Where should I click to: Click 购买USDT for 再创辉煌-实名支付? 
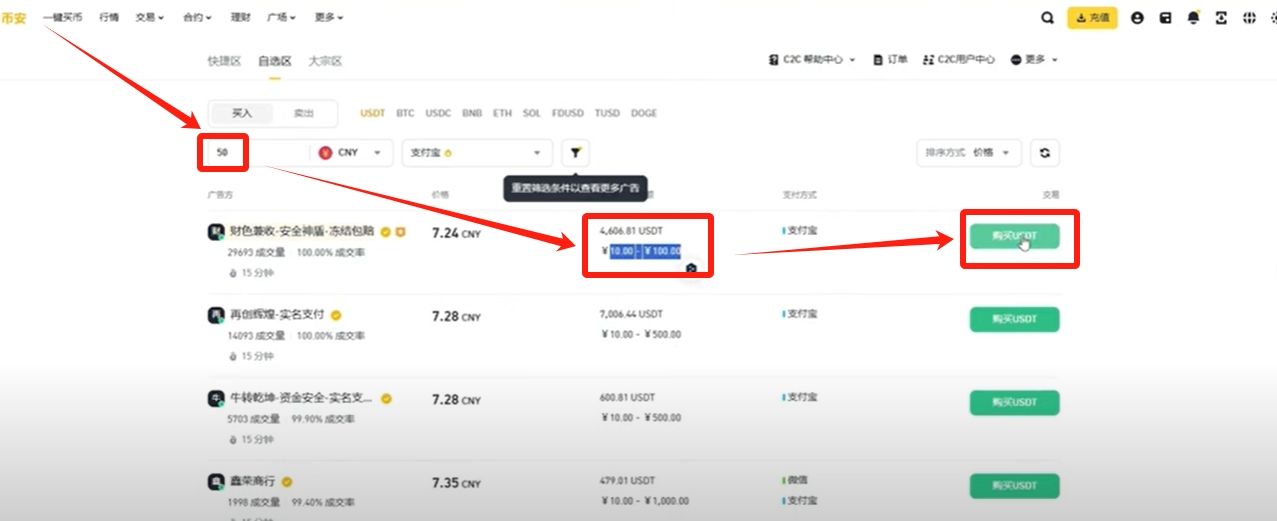1014,319
